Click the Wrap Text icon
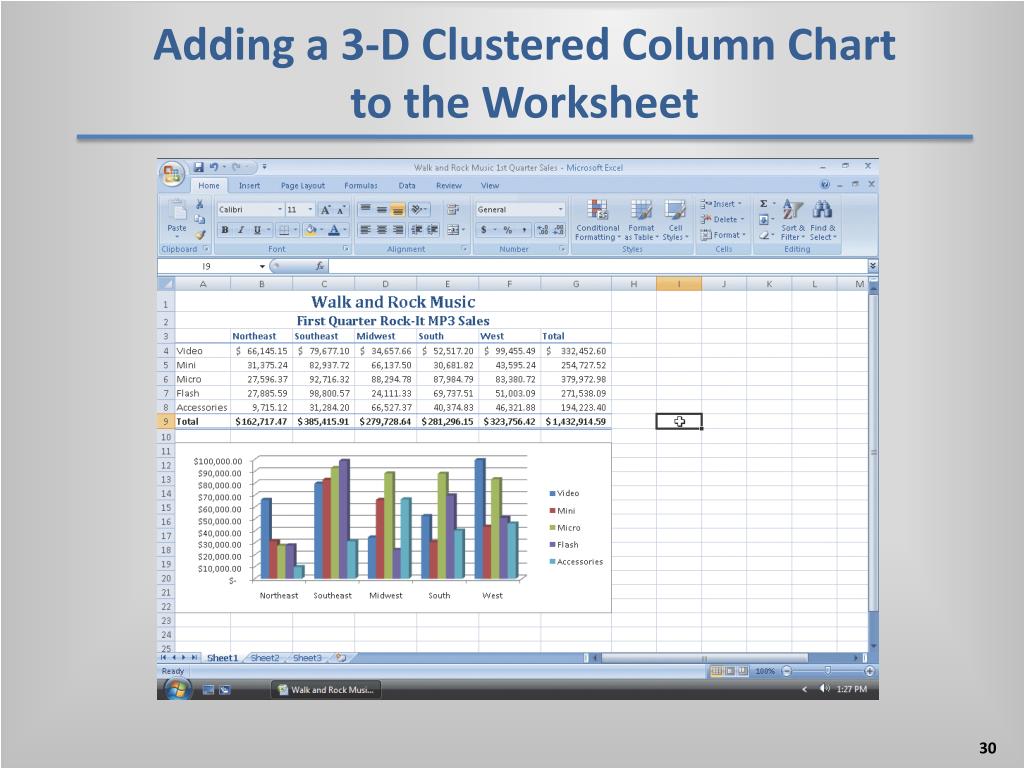This screenshot has width=1024, height=768. click(x=453, y=210)
